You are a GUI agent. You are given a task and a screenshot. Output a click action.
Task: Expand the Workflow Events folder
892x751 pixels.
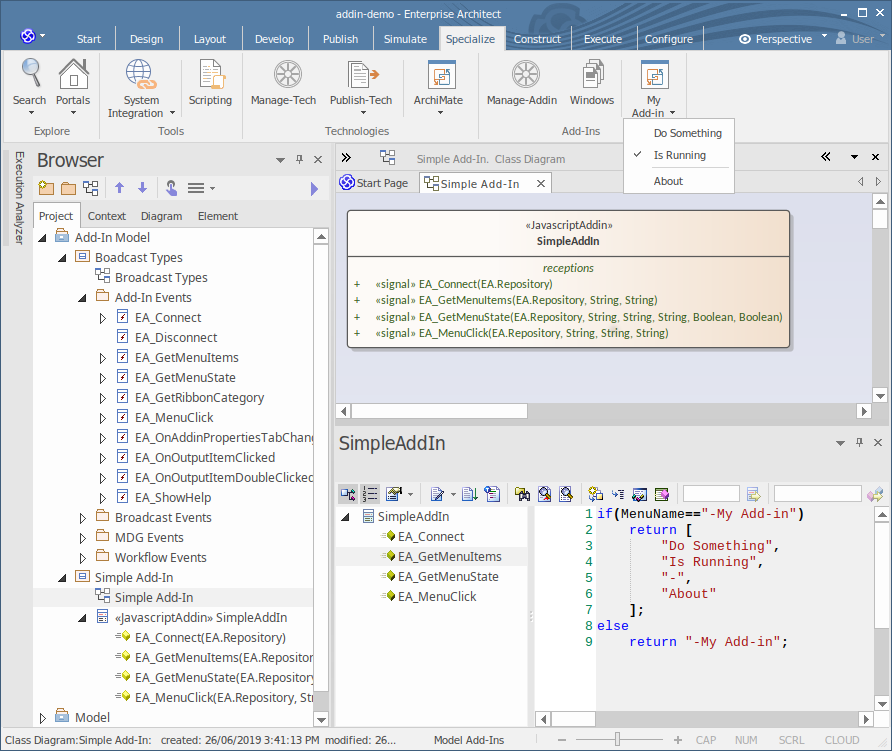click(x=82, y=558)
